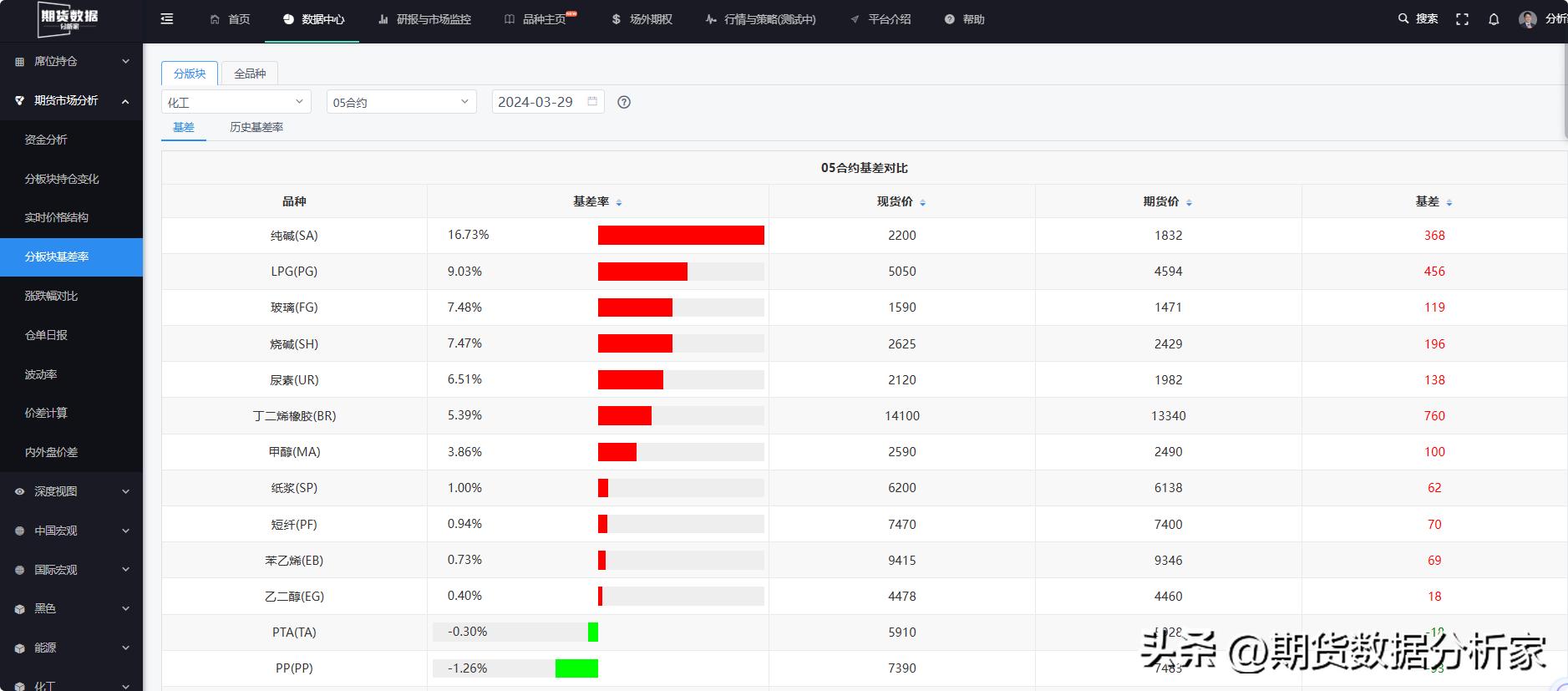Sort the 期货价 column
The image size is (1568, 691).
coord(1189,202)
